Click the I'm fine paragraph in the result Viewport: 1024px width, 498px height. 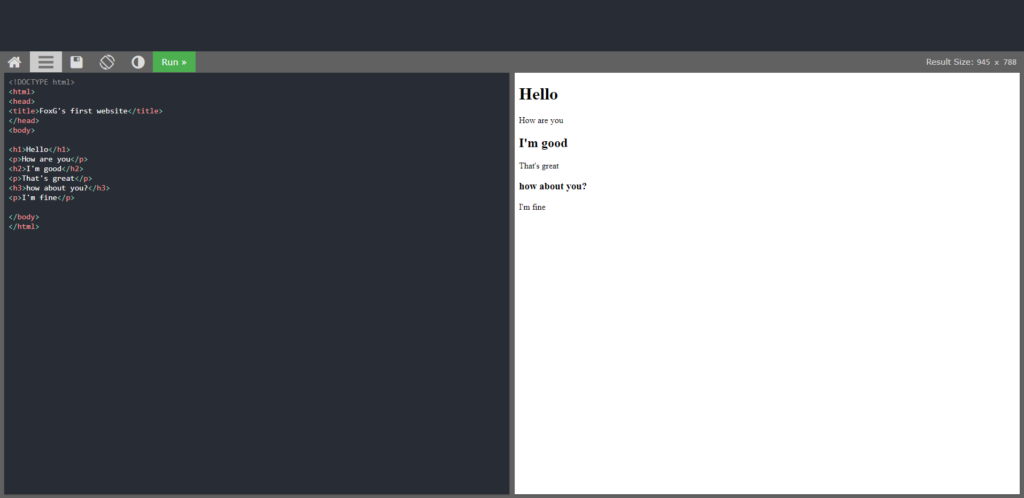pyautogui.click(x=532, y=207)
